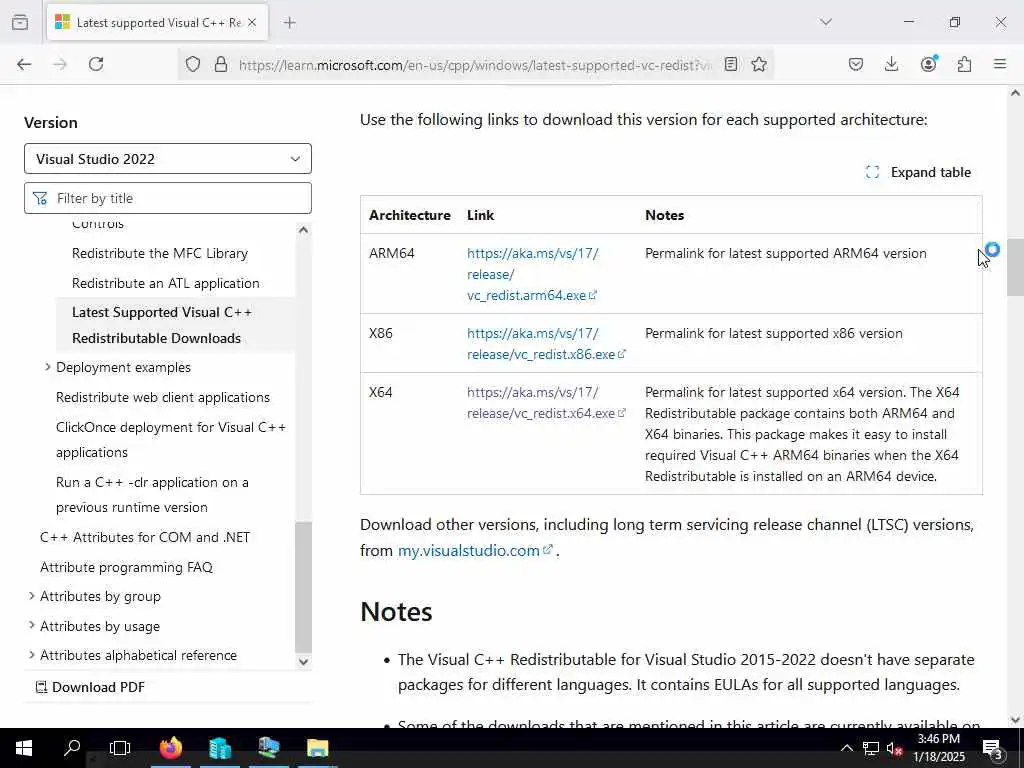Open the tracking protection shield icon
This screenshot has height=768, width=1024.
(x=193, y=64)
